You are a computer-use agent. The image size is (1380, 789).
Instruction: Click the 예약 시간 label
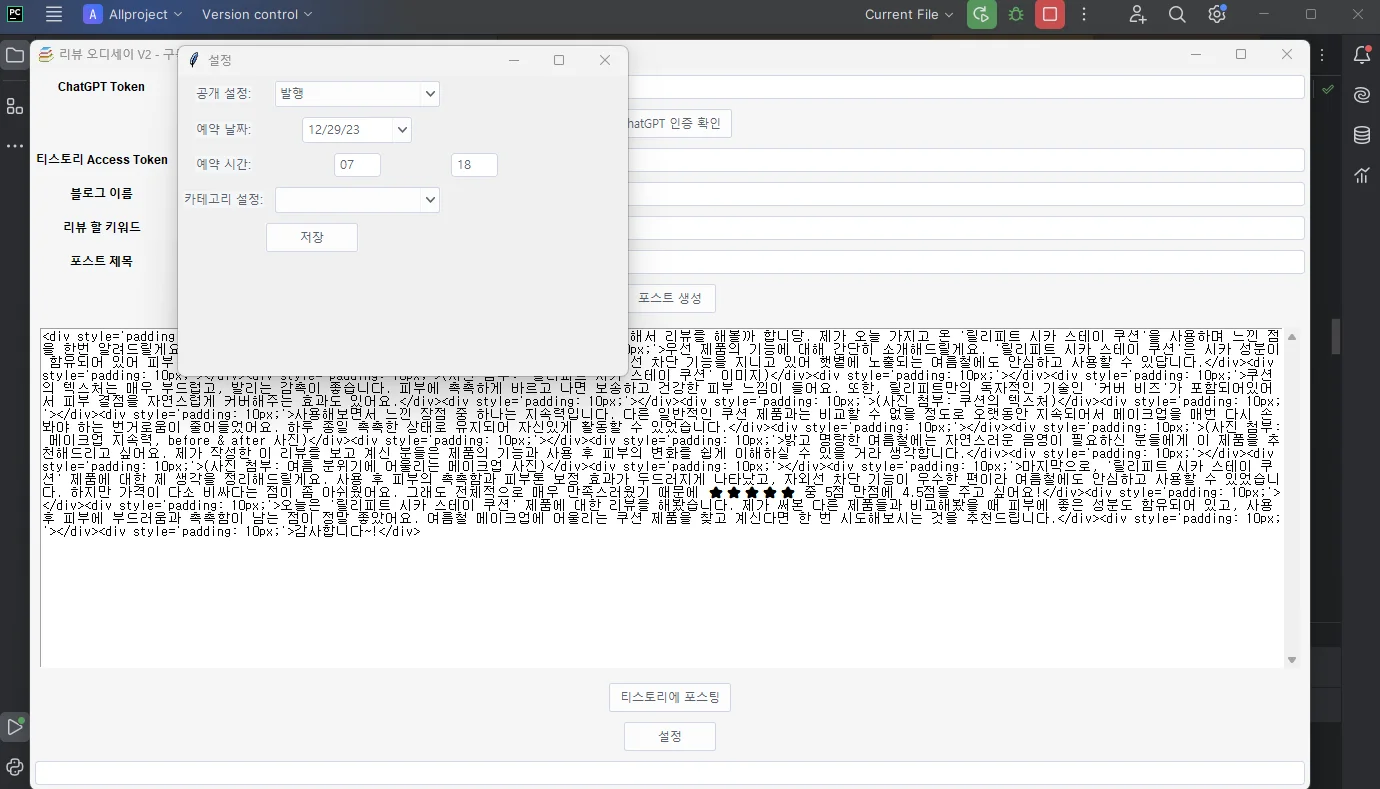[224, 164]
